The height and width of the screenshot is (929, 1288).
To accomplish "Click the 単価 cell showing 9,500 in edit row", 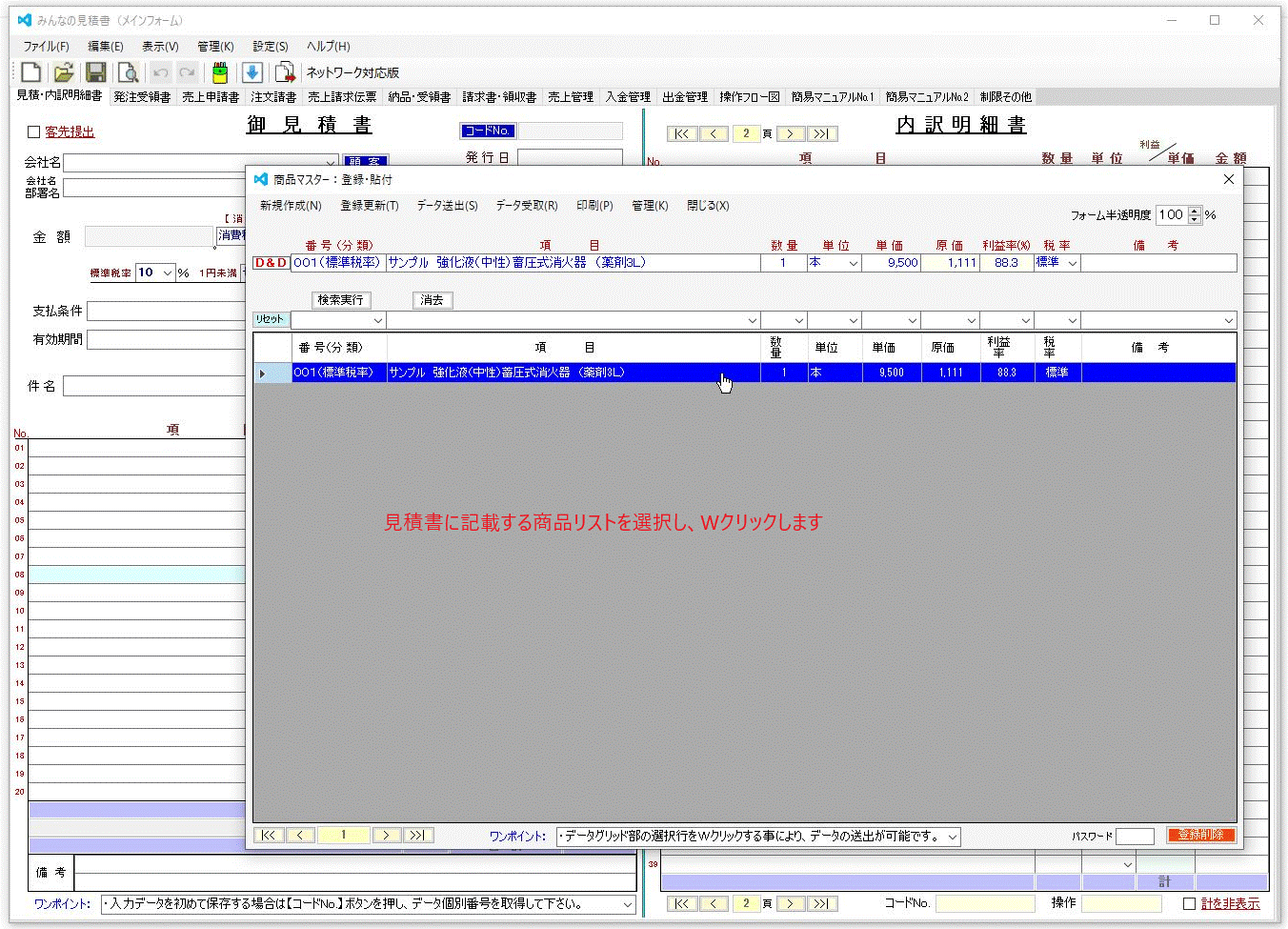I will 891,263.
